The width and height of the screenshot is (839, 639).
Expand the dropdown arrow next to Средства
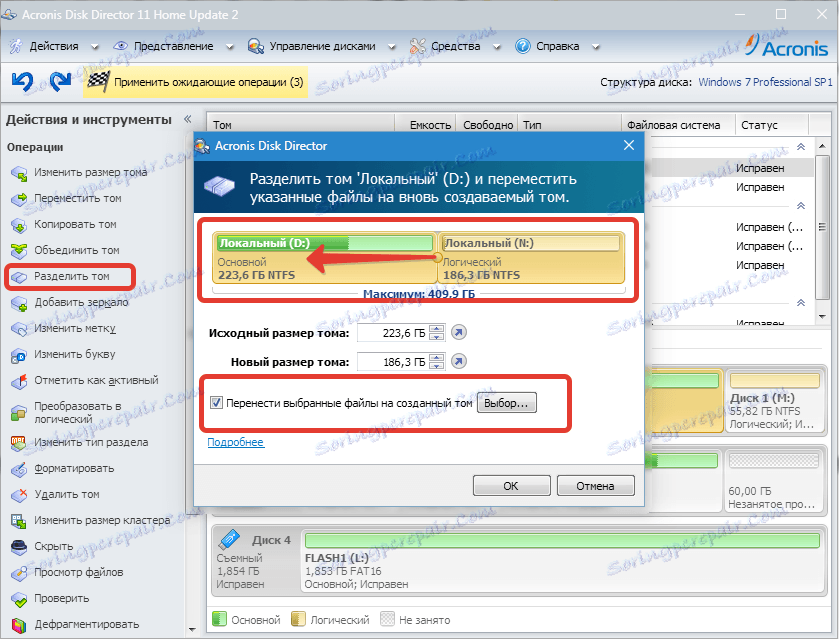click(497, 47)
